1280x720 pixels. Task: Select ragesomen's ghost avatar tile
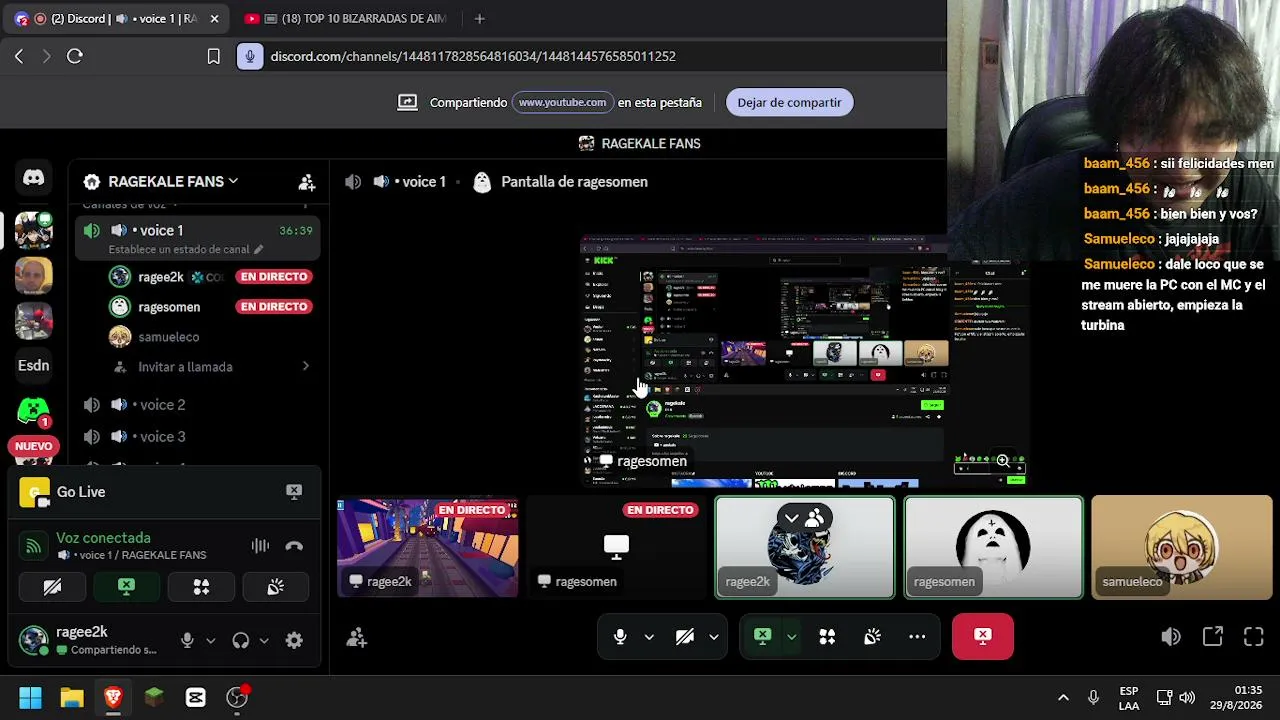pyautogui.click(x=993, y=548)
